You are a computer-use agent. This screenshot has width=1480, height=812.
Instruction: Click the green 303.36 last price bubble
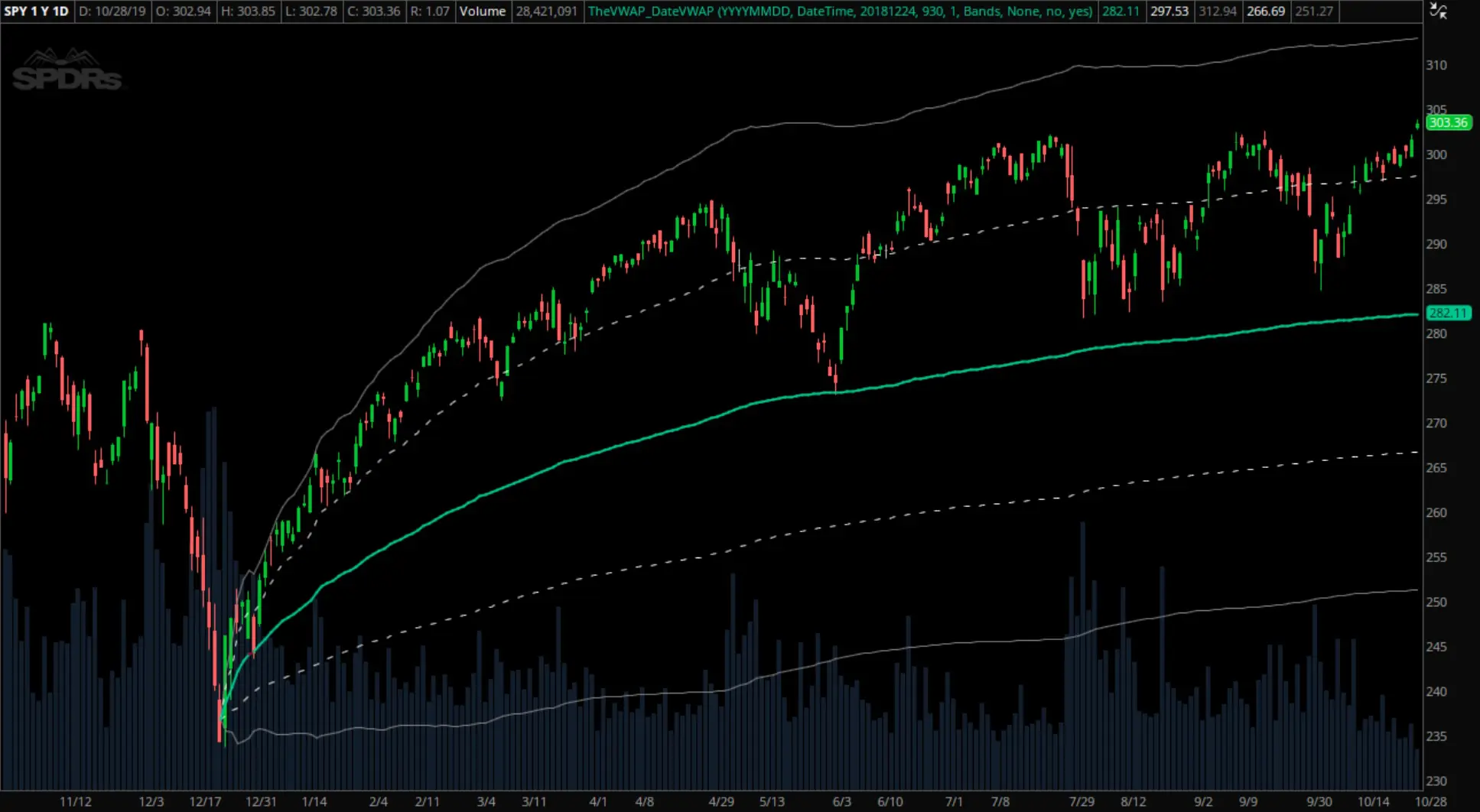point(1448,122)
